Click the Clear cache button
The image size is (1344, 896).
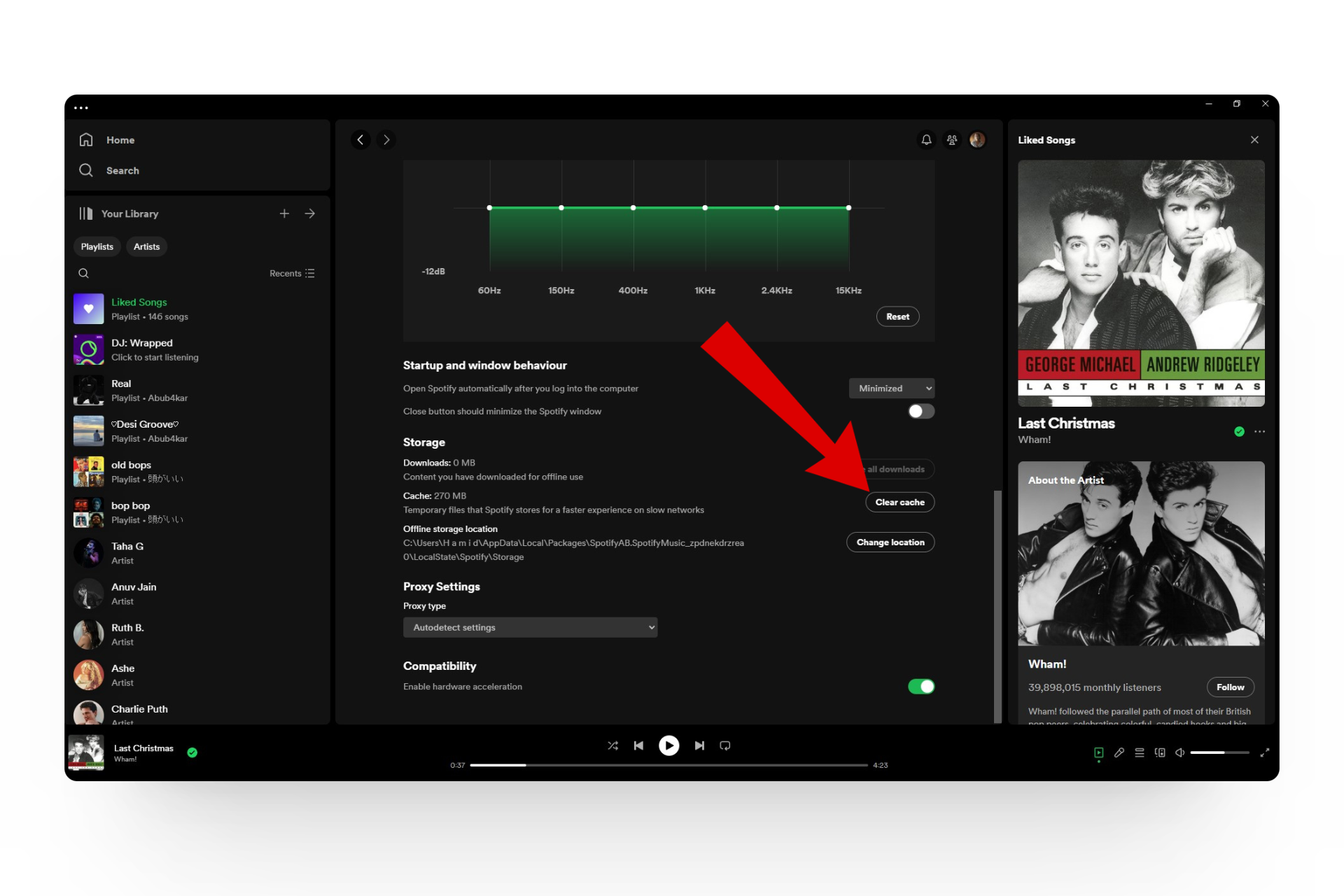pos(899,502)
